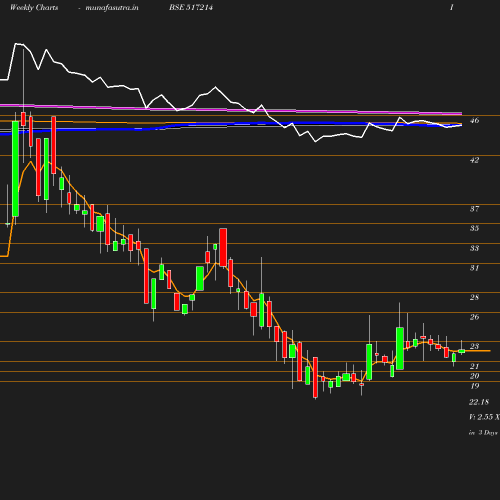The image size is (500, 500).
Task: Click the latest green candle at chart end
Action: click(462, 351)
